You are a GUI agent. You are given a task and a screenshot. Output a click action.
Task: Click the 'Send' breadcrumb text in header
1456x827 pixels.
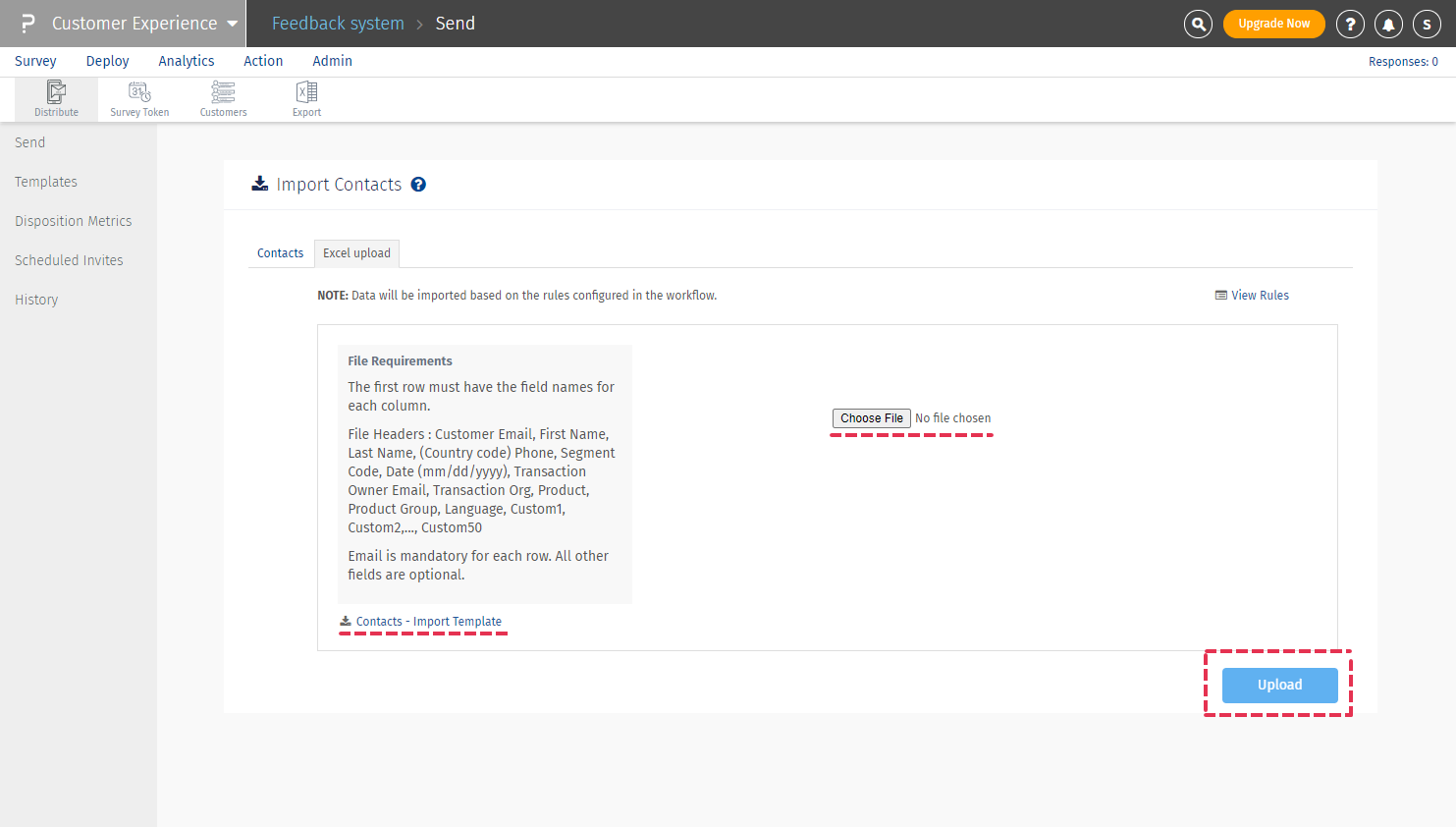(456, 24)
